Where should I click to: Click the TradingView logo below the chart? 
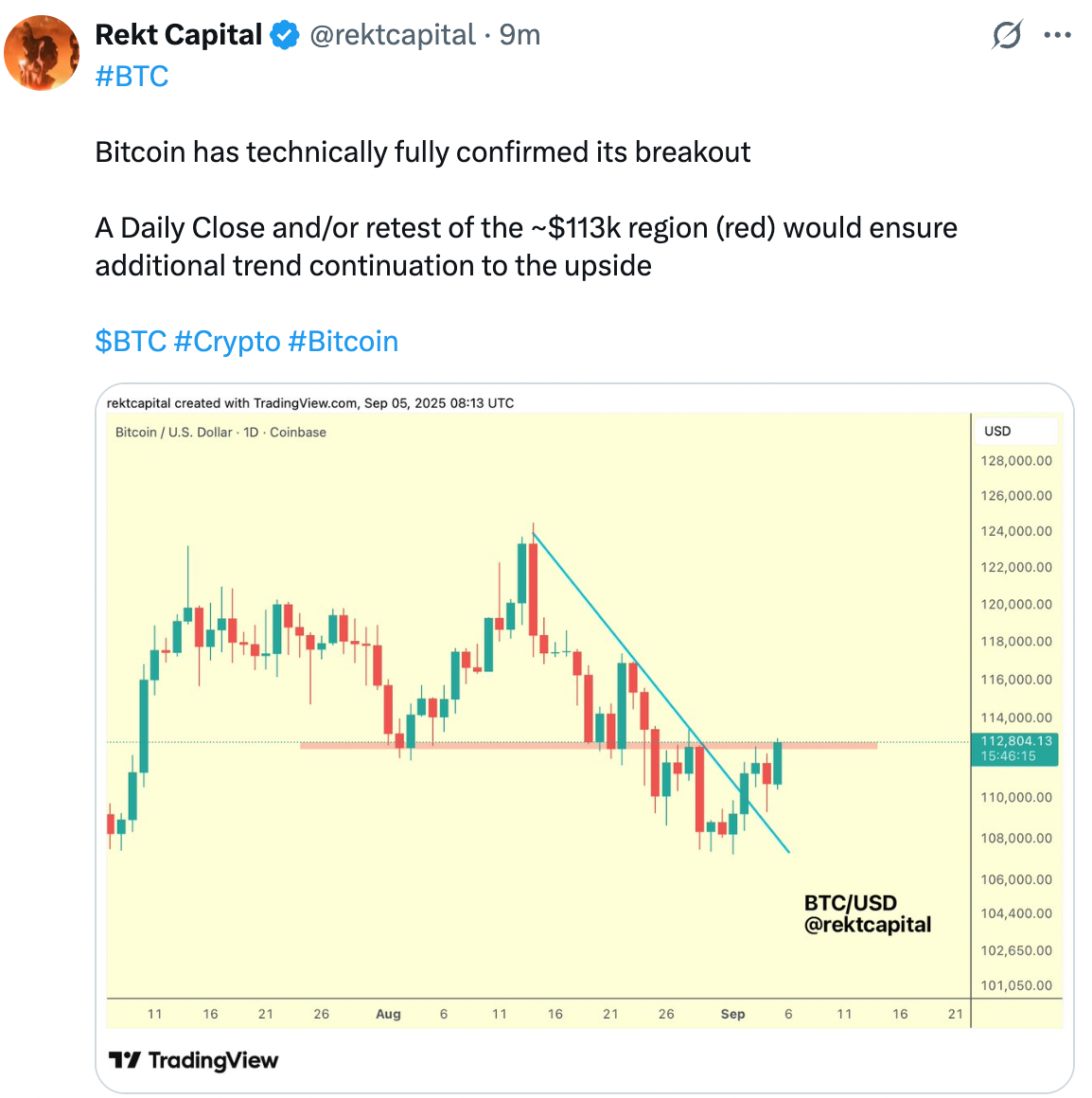193,1060
